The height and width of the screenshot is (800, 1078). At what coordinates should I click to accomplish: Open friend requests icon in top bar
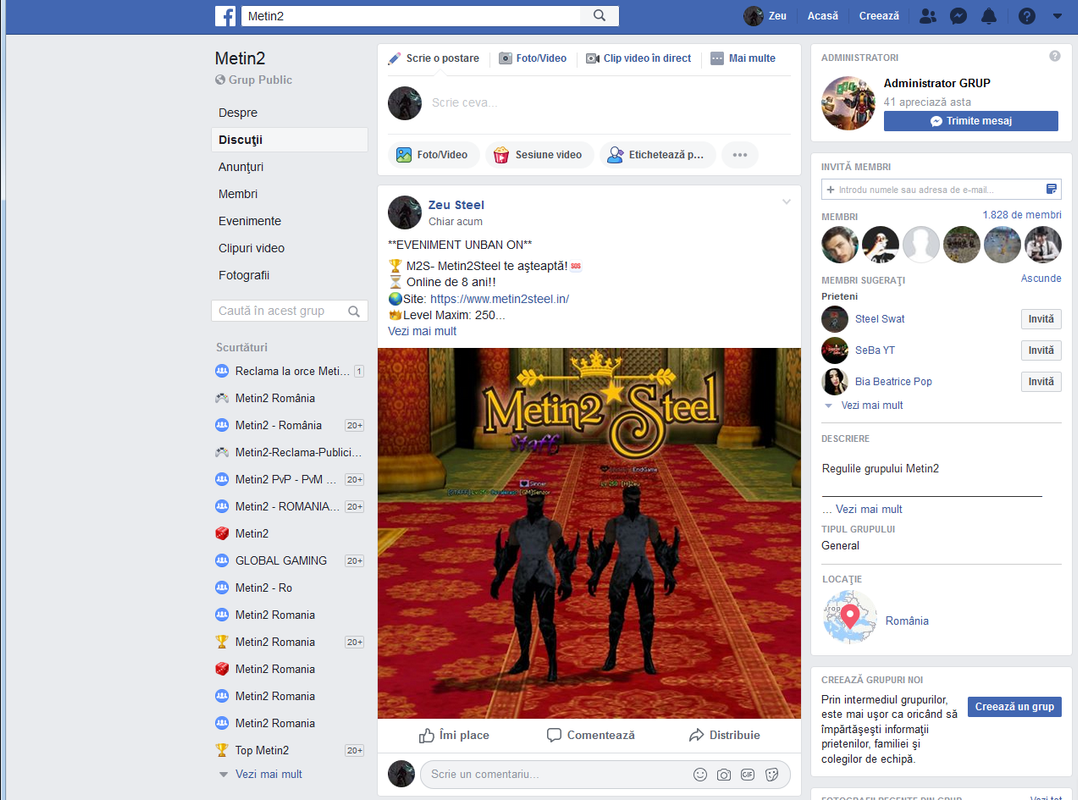[x=927, y=16]
